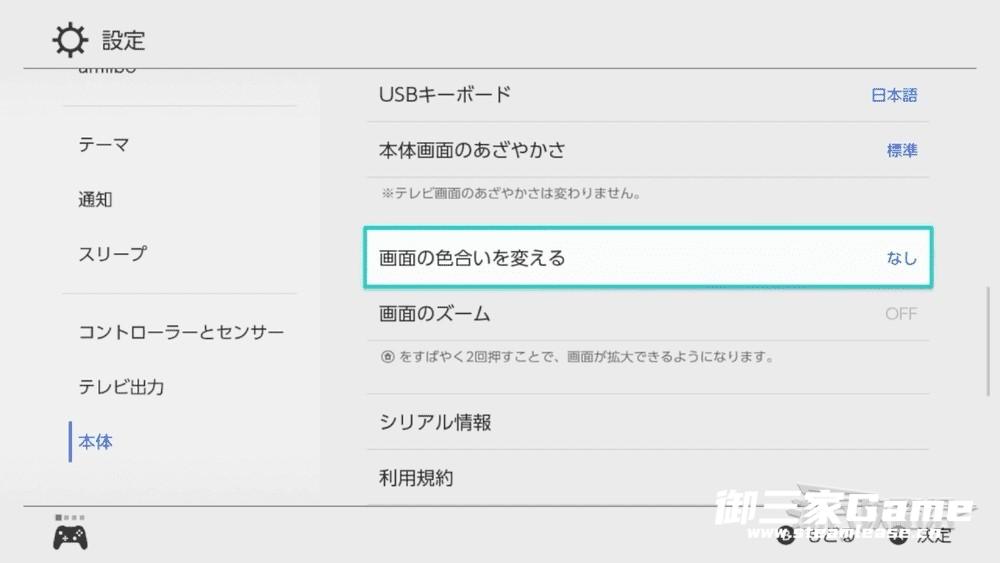
Task: Open シリアル情報 entry
Action: click(435, 423)
